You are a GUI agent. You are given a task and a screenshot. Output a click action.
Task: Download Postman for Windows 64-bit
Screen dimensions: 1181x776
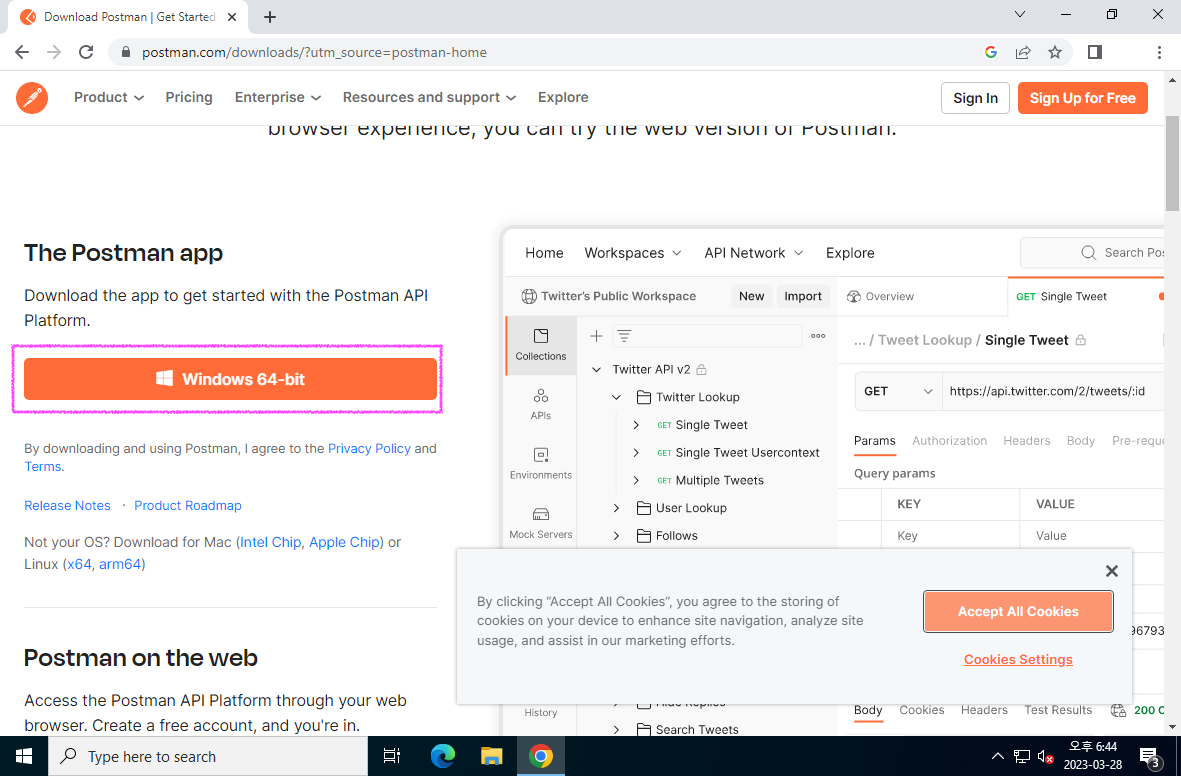pyautogui.click(x=230, y=379)
